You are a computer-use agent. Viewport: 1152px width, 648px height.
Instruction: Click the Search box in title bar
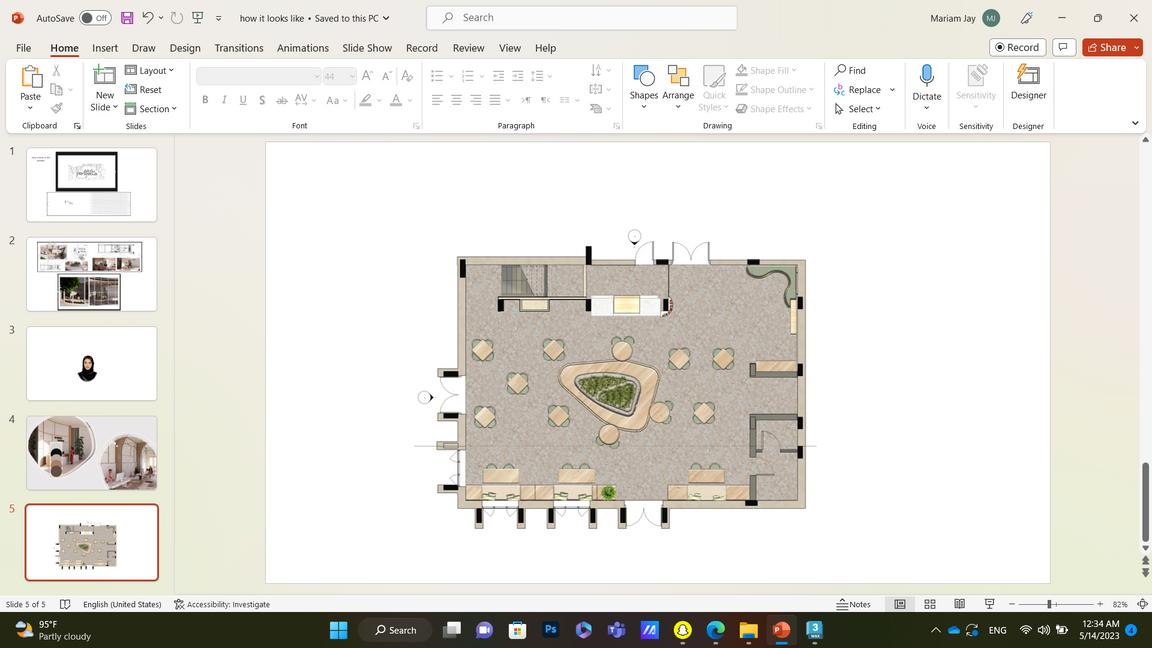pos(581,18)
